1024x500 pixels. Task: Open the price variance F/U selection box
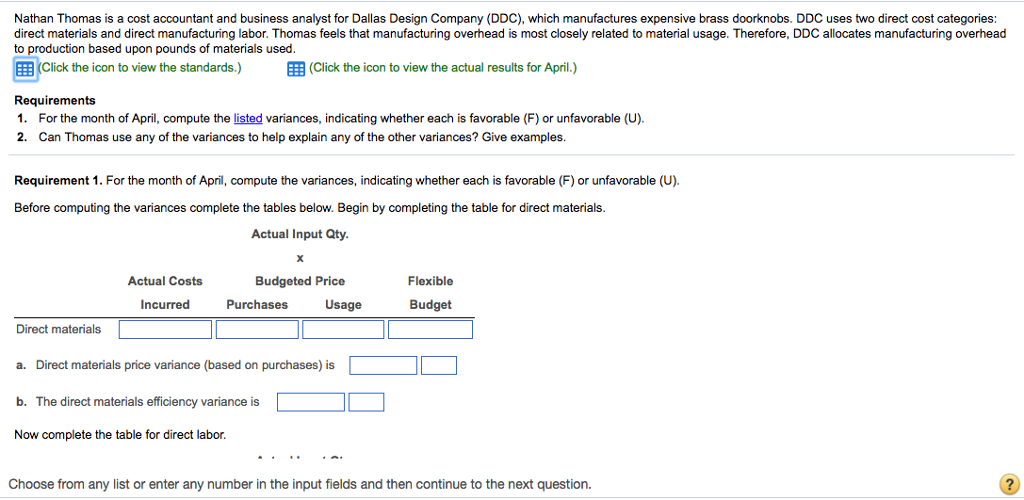point(439,365)
